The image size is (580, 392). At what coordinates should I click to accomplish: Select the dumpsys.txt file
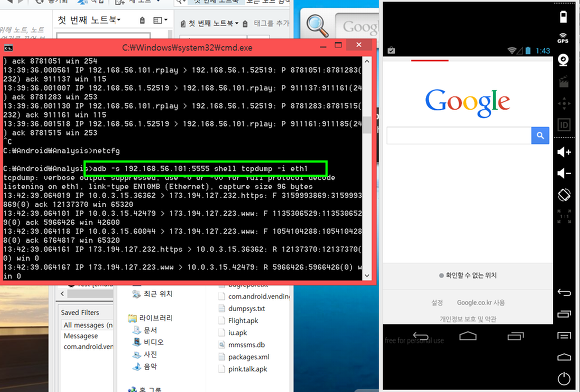pos(242,308)
